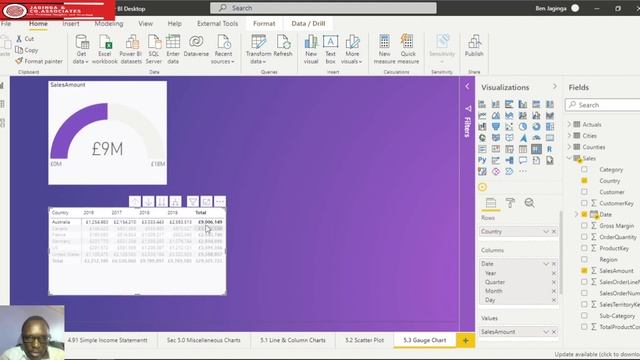
Task: Check the Gross Margin field
Action: coord(584,225)
